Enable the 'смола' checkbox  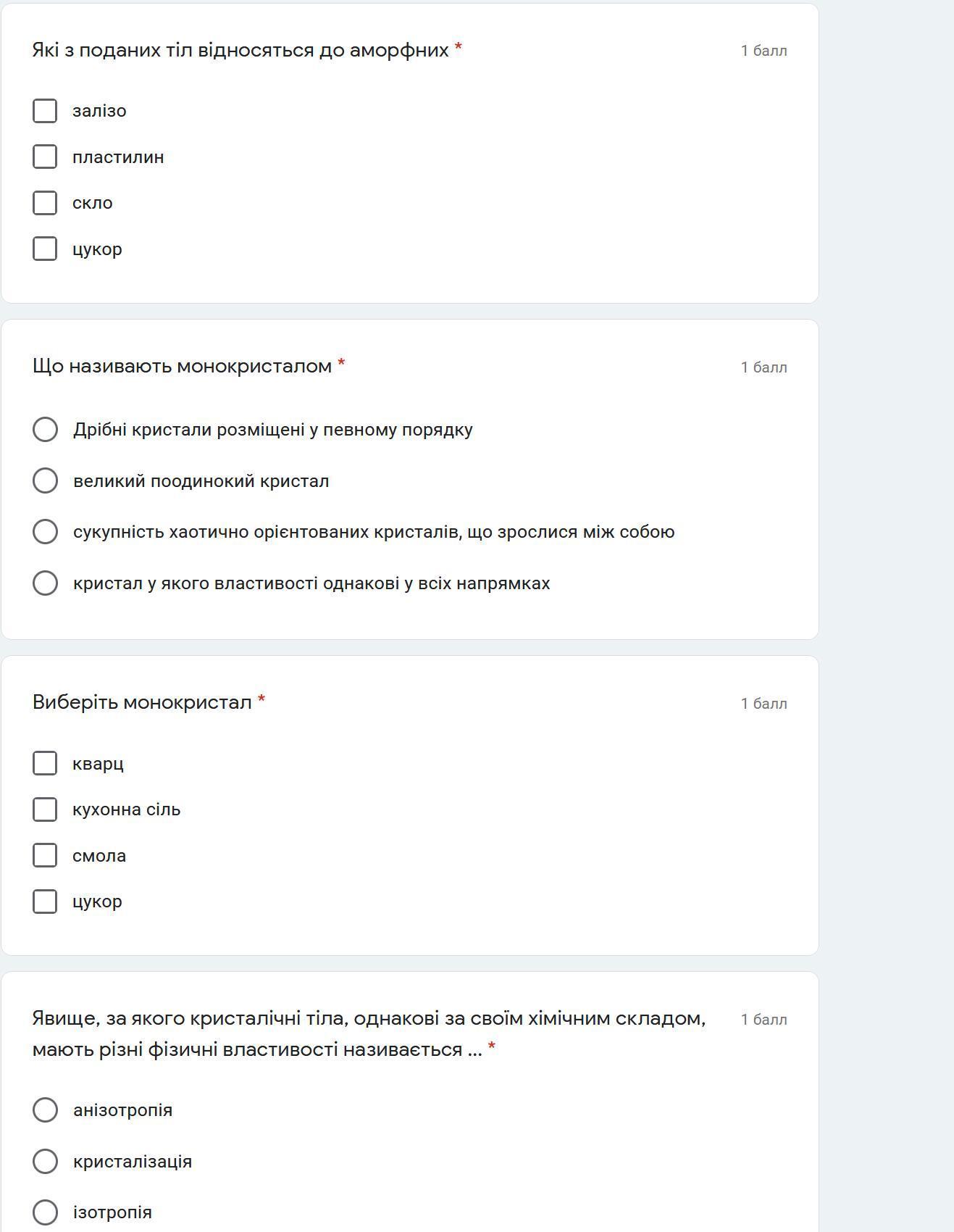pyautogui.click(x=45, y=855)
